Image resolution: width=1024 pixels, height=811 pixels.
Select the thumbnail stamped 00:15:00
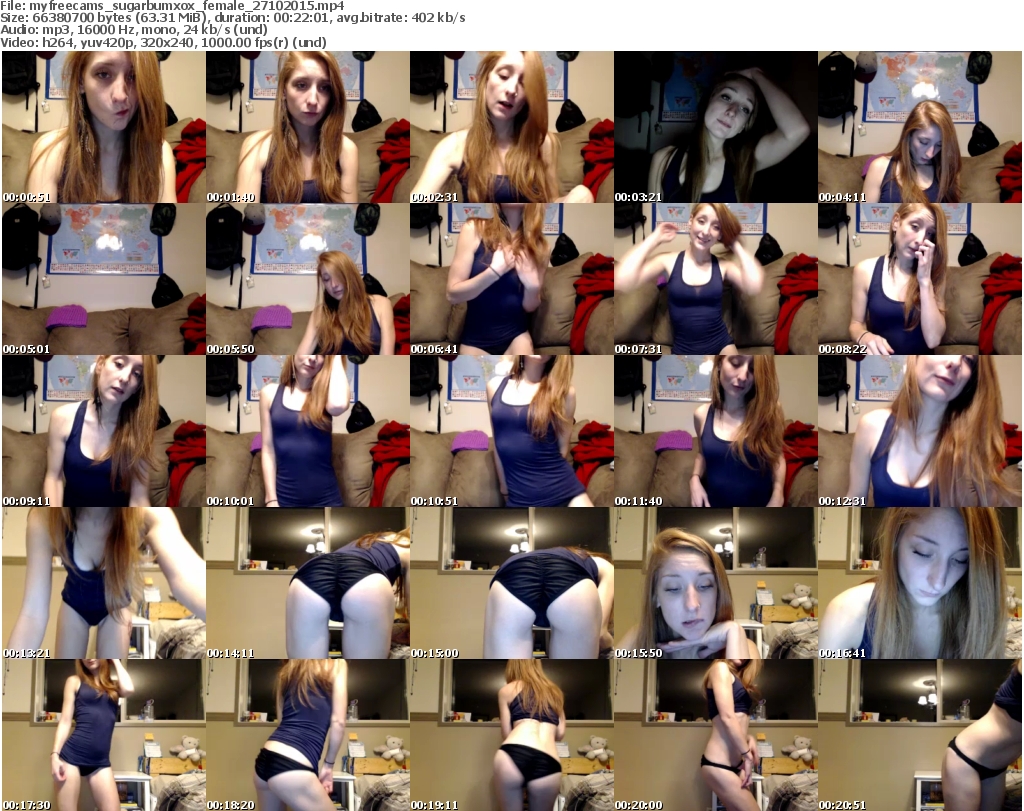(512, 583)
